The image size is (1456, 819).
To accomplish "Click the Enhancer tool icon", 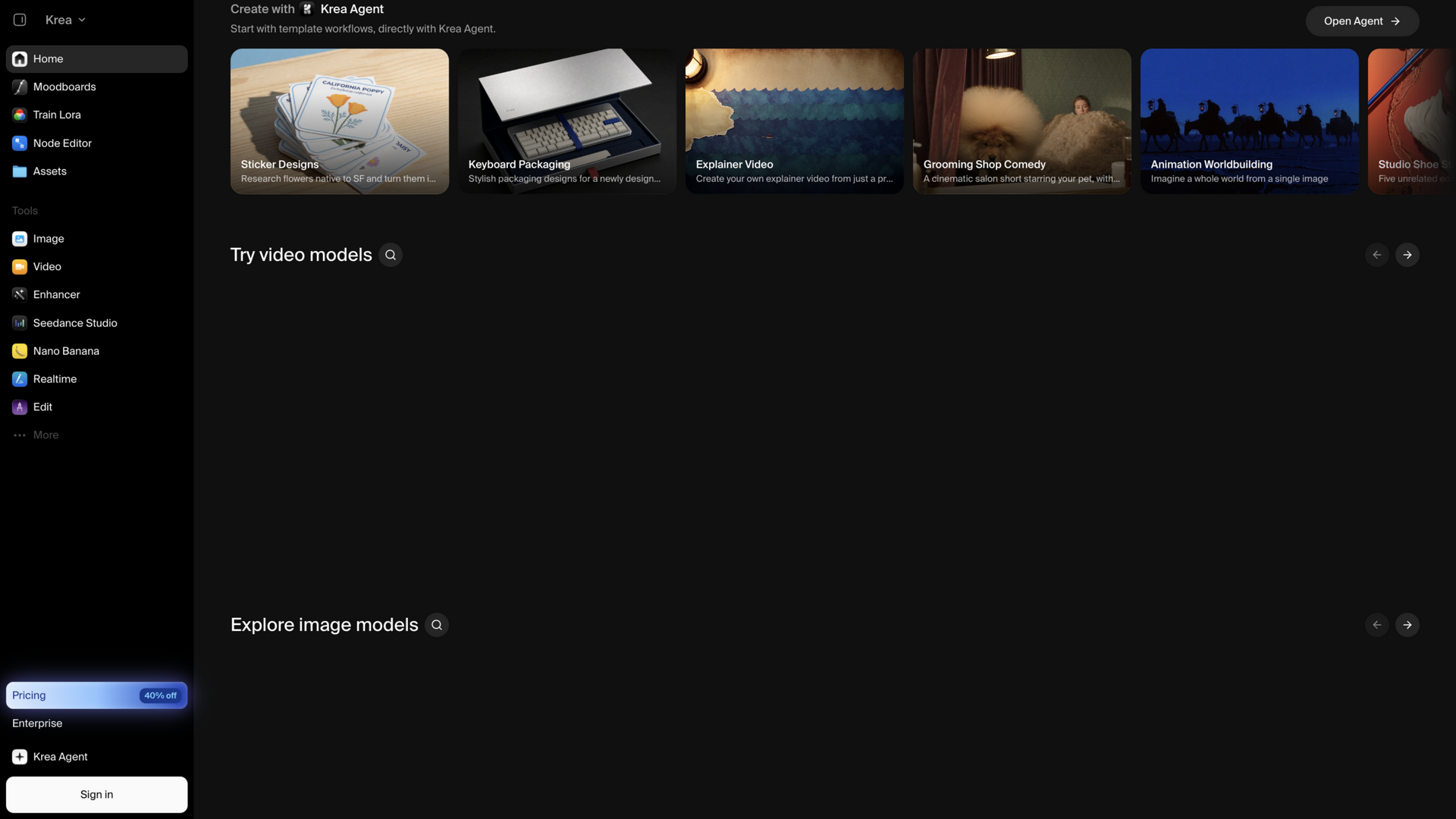I will pos(20,295).
